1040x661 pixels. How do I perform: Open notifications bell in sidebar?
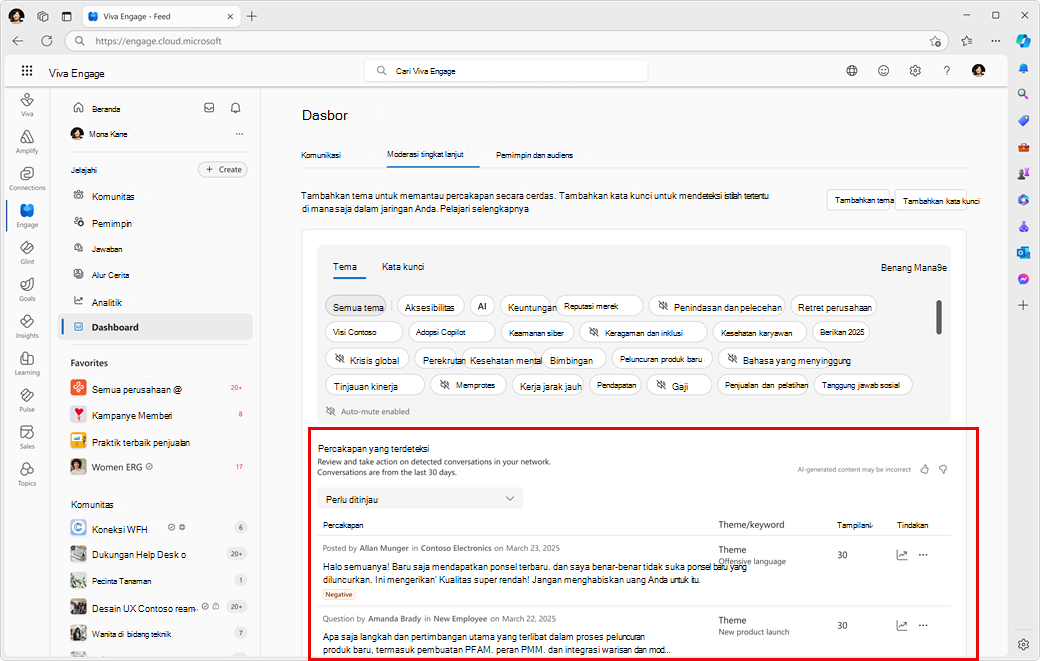(235, 107)
